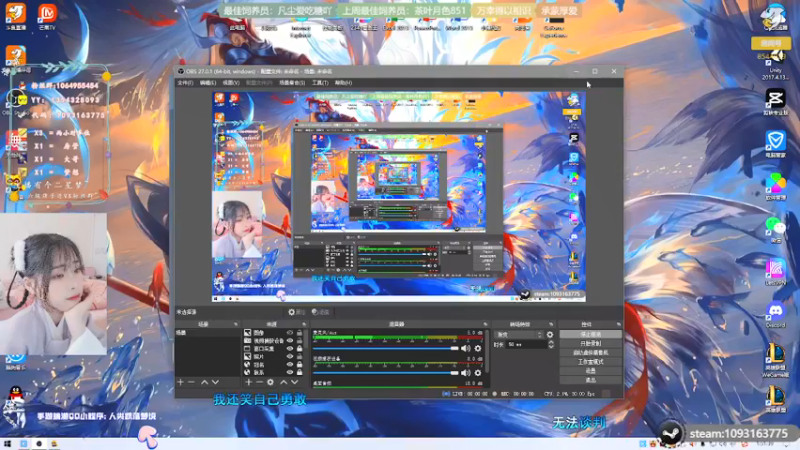
Task: Add a new source with plus icon
Action: [x=248, y=382]
